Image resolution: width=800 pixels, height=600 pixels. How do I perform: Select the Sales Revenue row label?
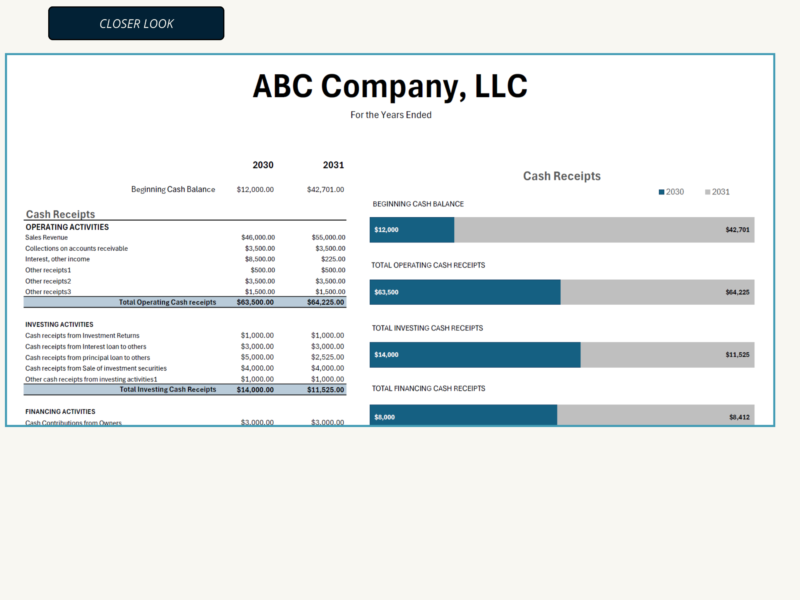click(x=46, y=237)
